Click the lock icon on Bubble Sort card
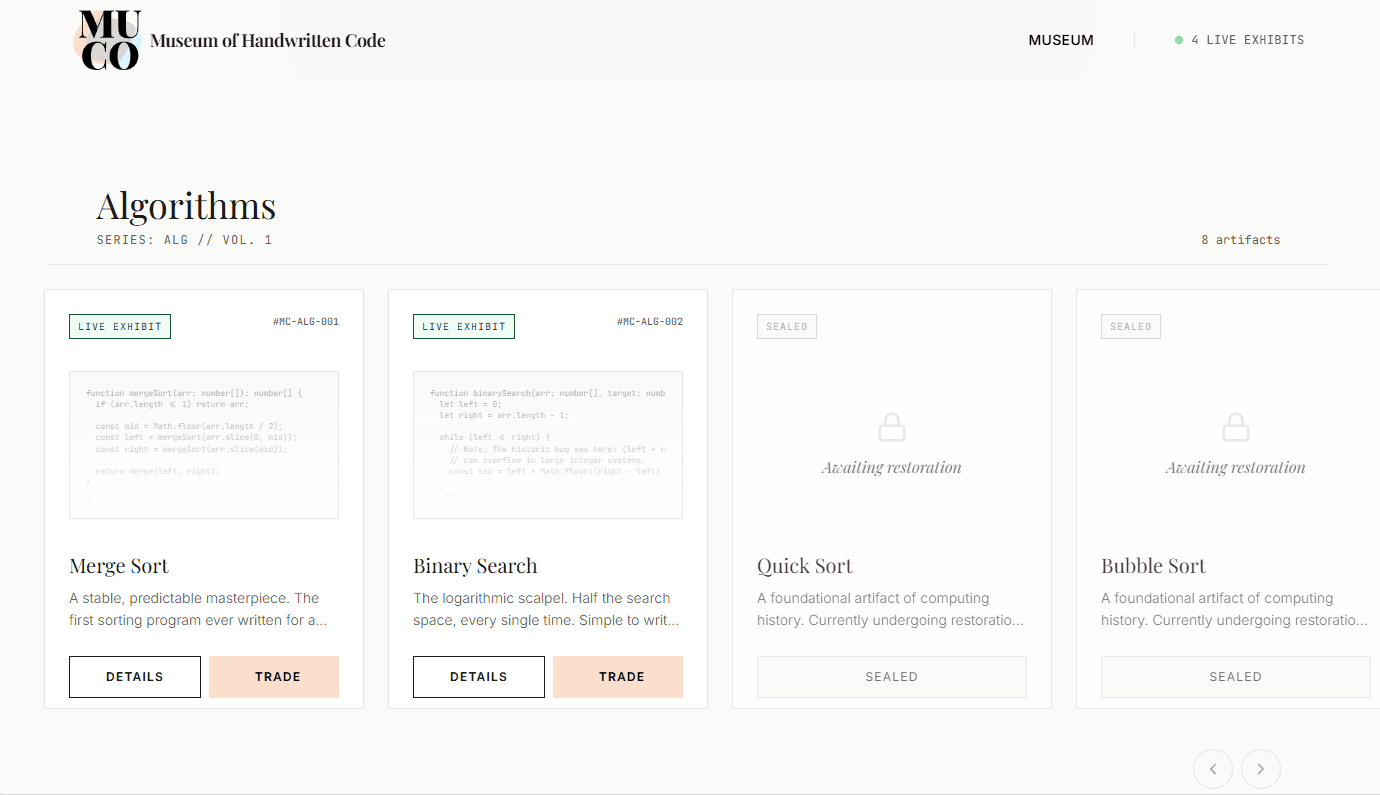The width and height of the screenshot is (1380, 795). (1235, 428)
